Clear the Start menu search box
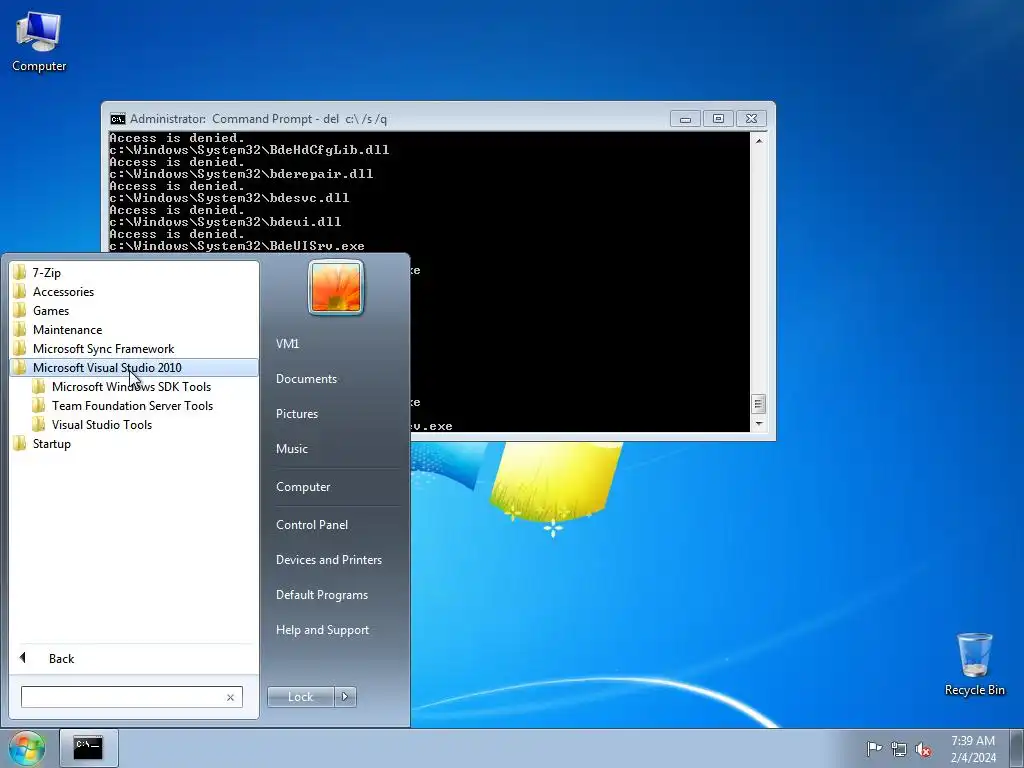 click(x=231, y=697)
